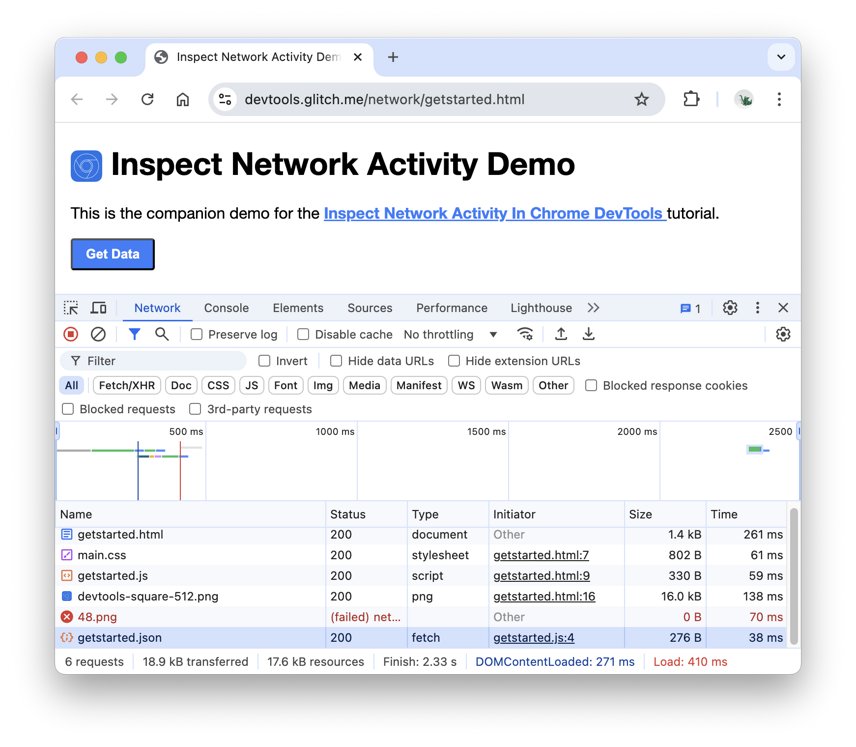
Task: Click the browser address bar URL
Action: pyautogui.click(x=384, y=99)
